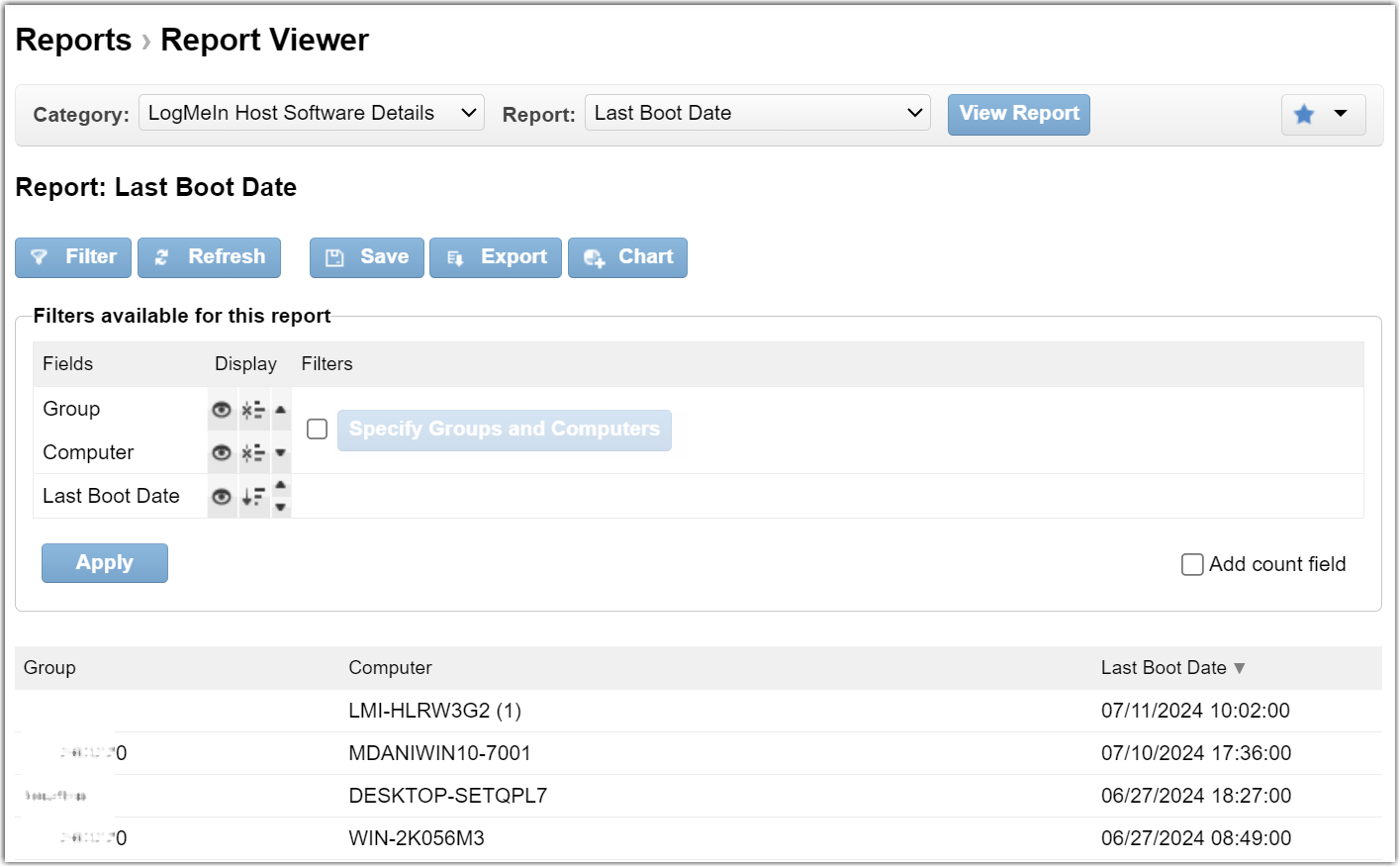1400x867 pixels.
Task: Enable the Add count field checkbox
Action: pyautogui.click(x=1193, y=564)
